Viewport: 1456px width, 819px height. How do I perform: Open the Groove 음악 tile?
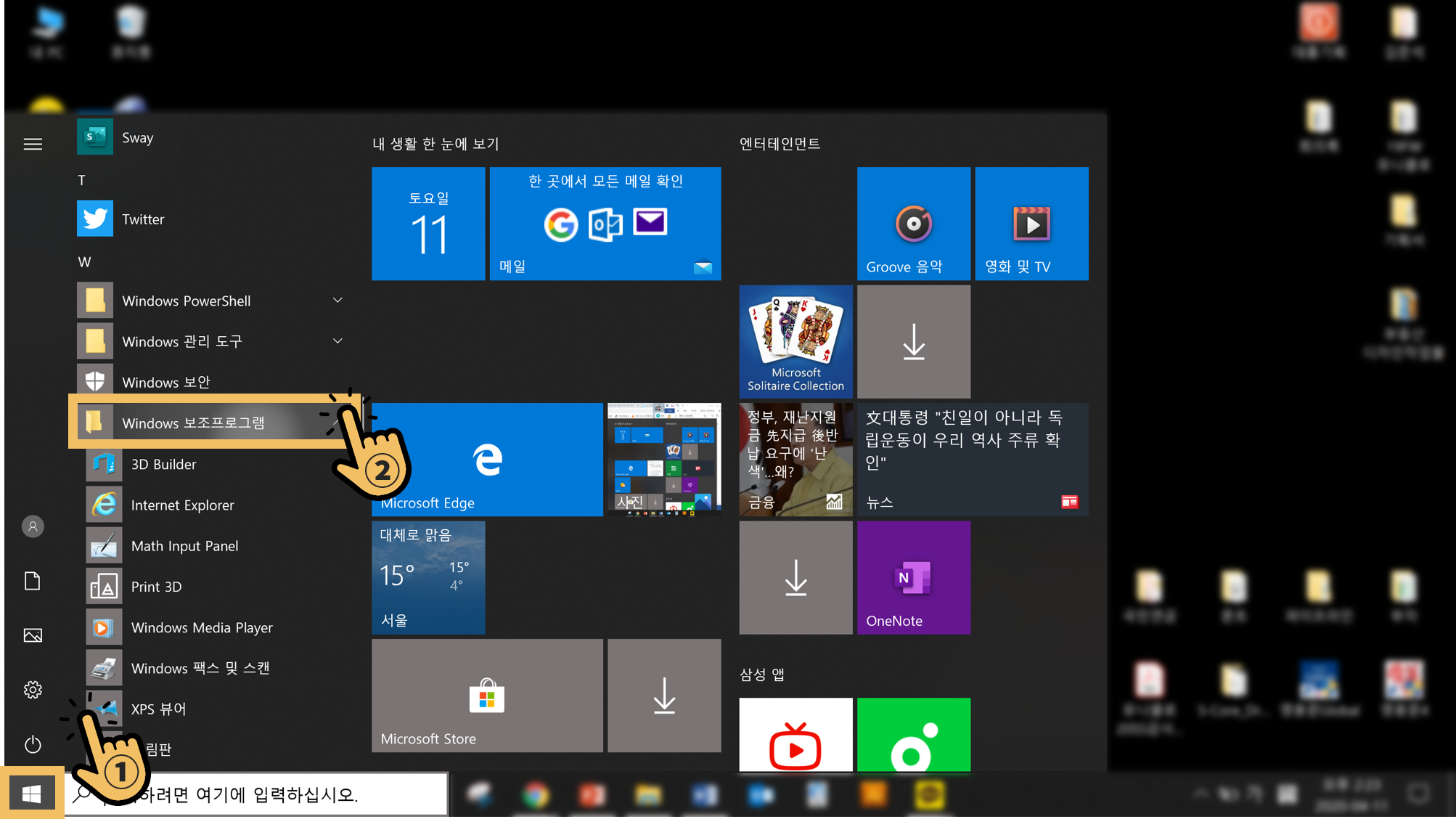(913, 224)
